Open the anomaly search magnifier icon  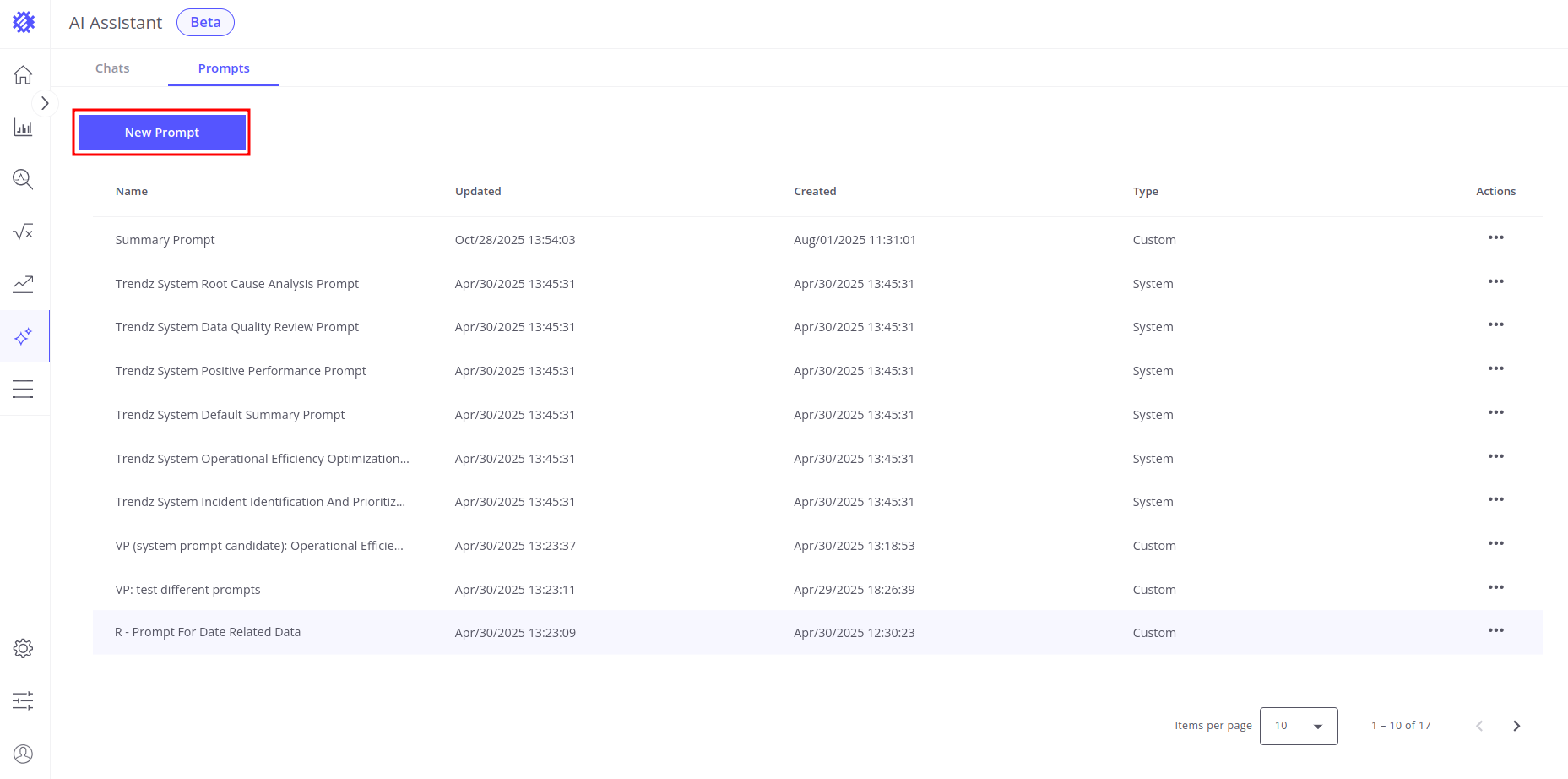[23, 179]
